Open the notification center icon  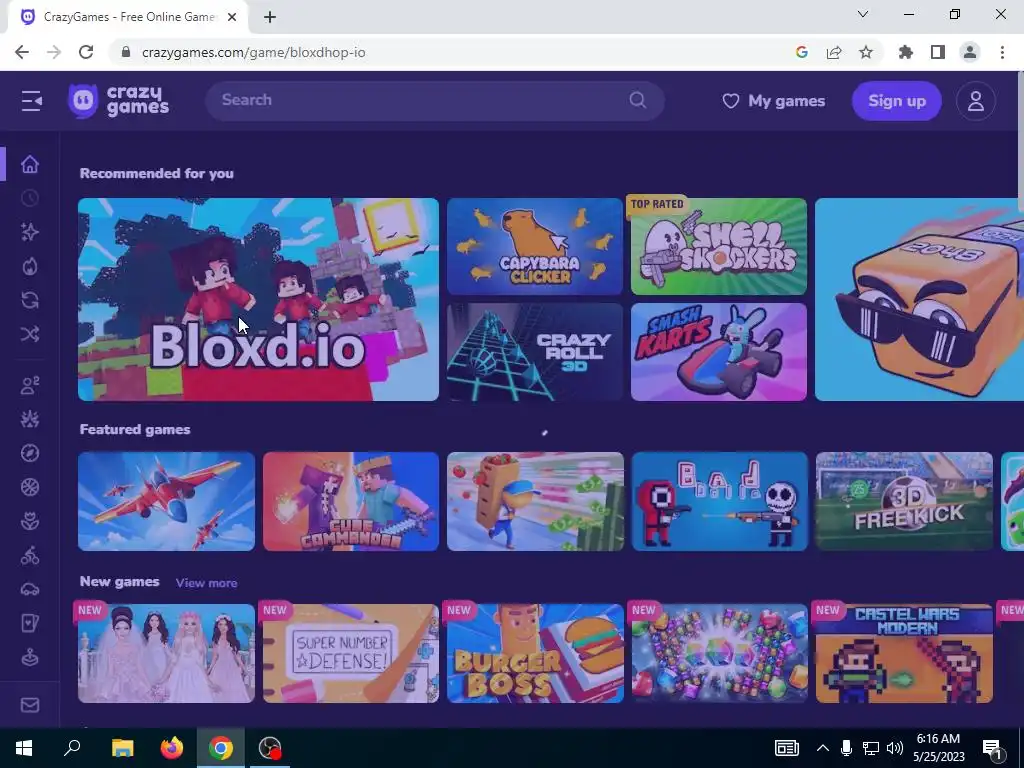tap(992, 748)
